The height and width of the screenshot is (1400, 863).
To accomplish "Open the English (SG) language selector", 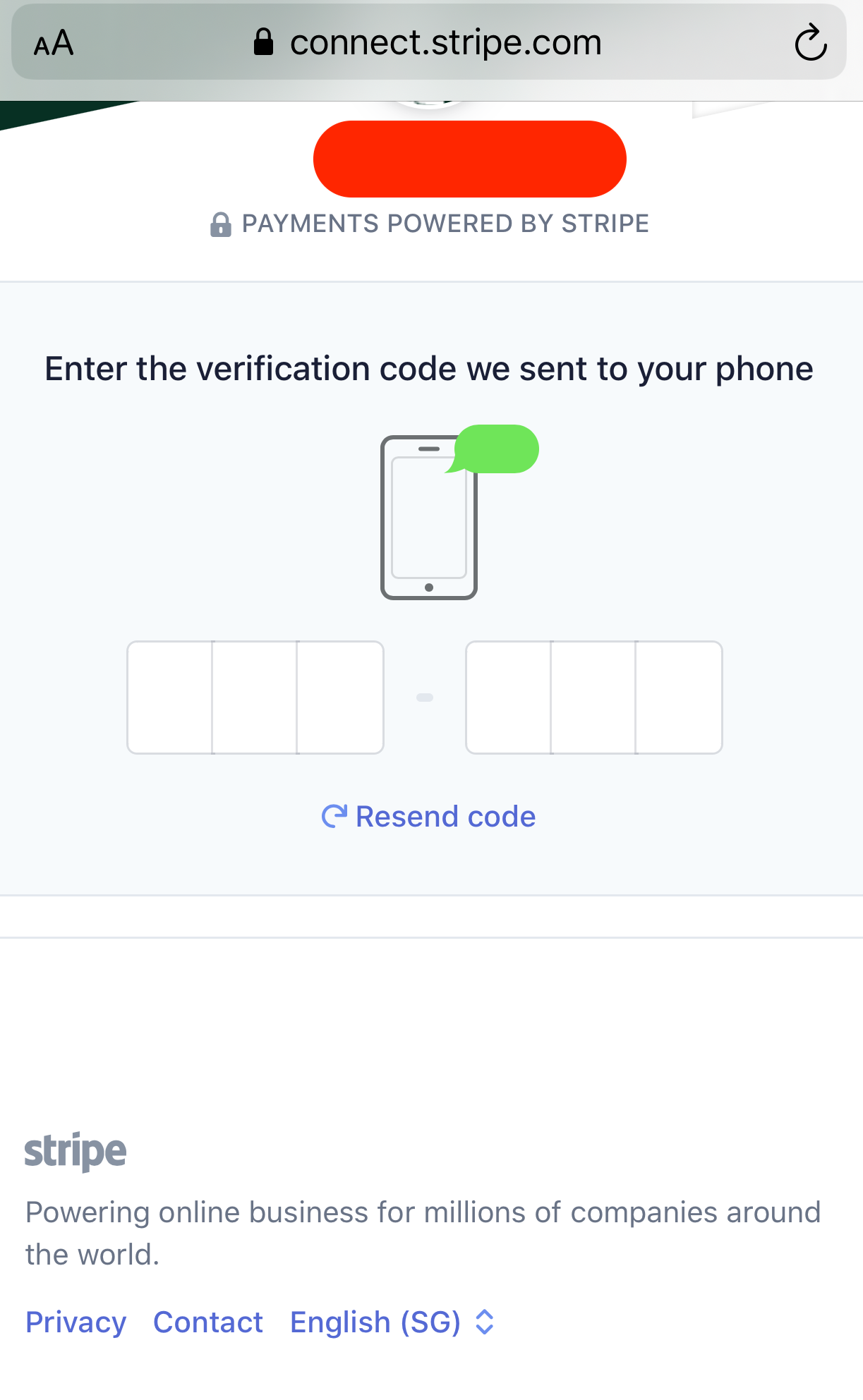I will pos(374,1322).
